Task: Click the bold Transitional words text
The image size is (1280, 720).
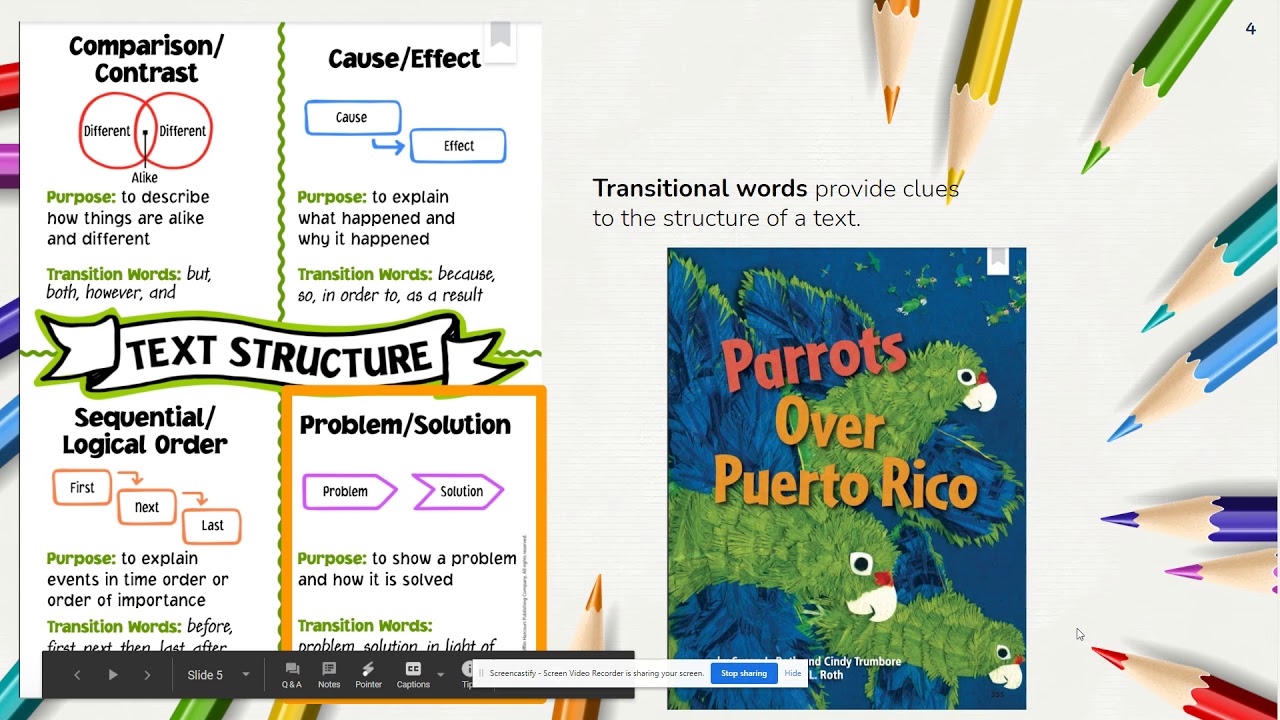Action: tap(700, 188)
